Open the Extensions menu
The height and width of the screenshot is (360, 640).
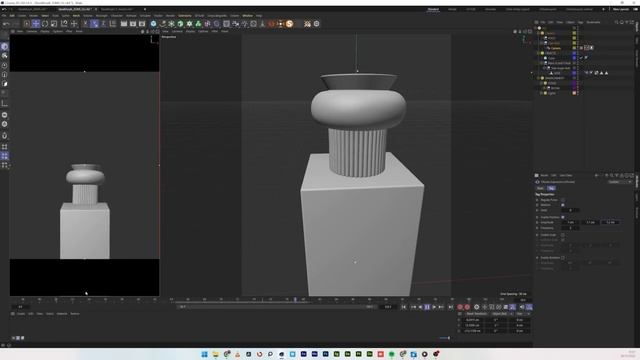pos(184,16)
